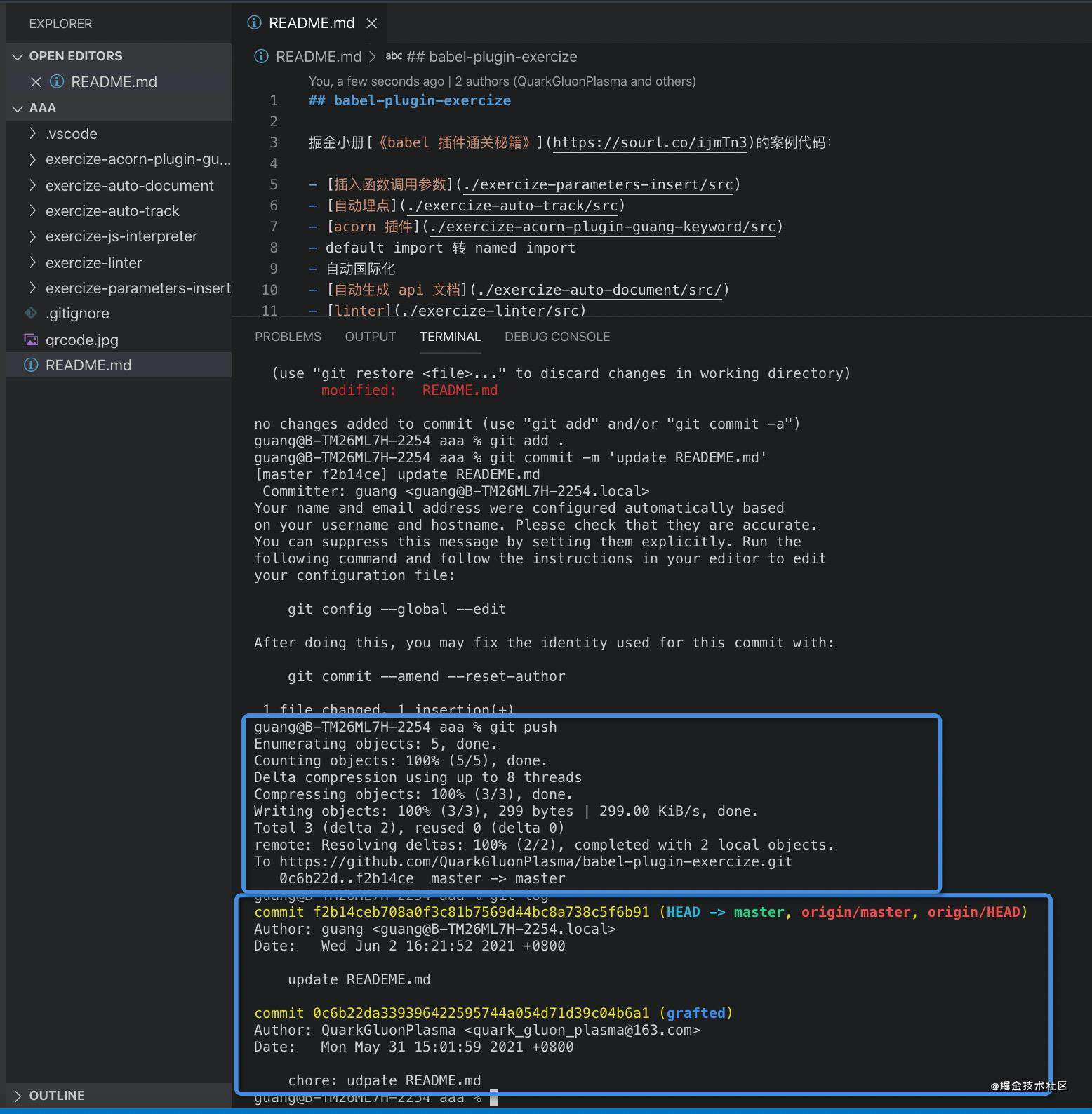Collapse the AAA folder section
Viewport: 1092px width, 1114px height.
(18, 108)
